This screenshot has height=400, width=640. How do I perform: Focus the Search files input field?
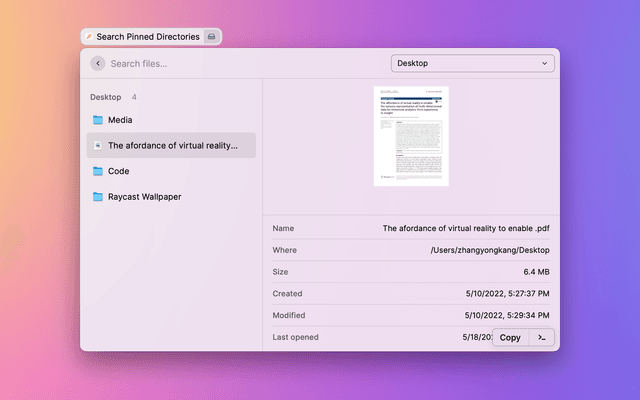coord(240,63)
